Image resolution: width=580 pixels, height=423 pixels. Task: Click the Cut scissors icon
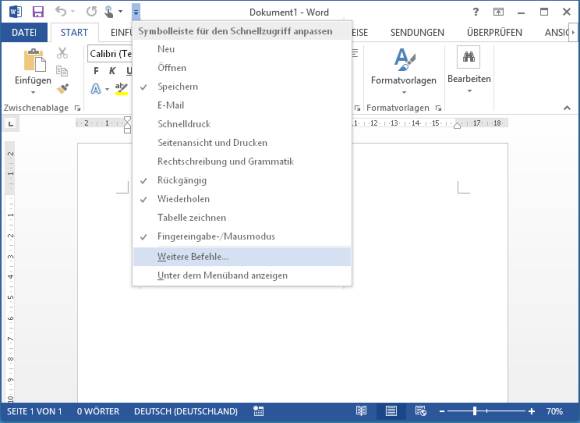[62, 54]
